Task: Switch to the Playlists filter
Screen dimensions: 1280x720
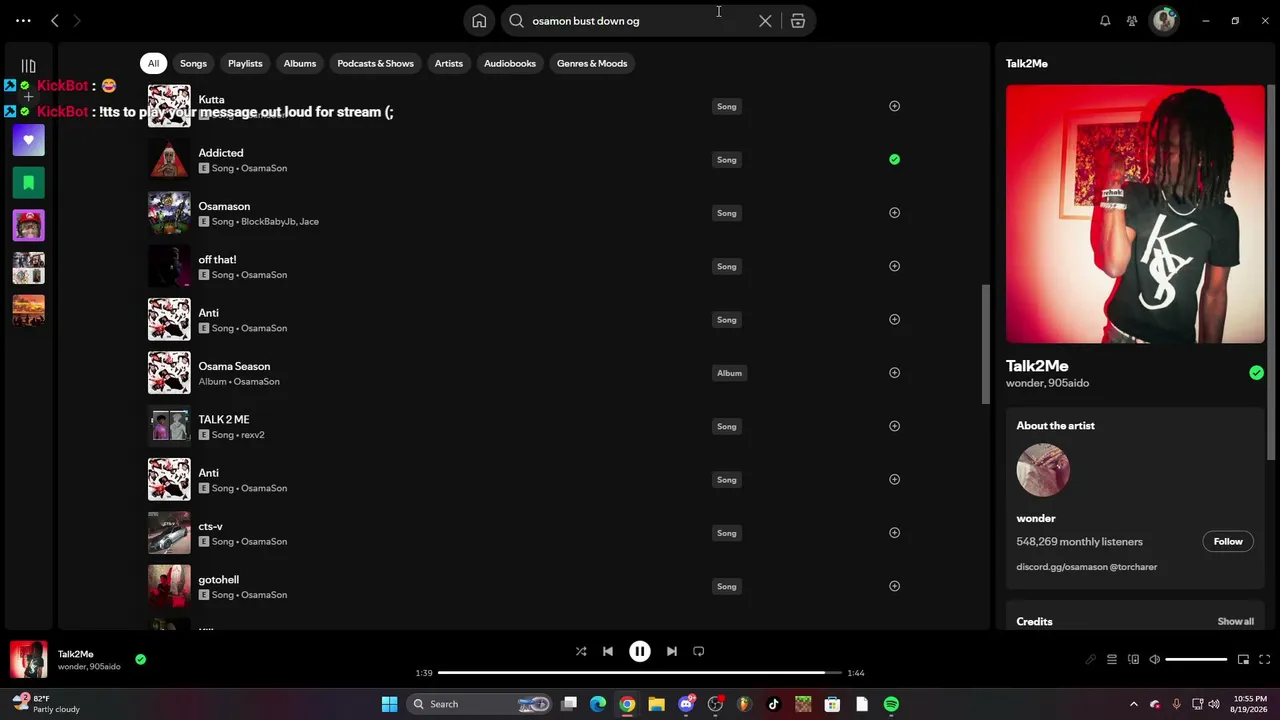Action: pyautogui.click(x=245, y=63)
